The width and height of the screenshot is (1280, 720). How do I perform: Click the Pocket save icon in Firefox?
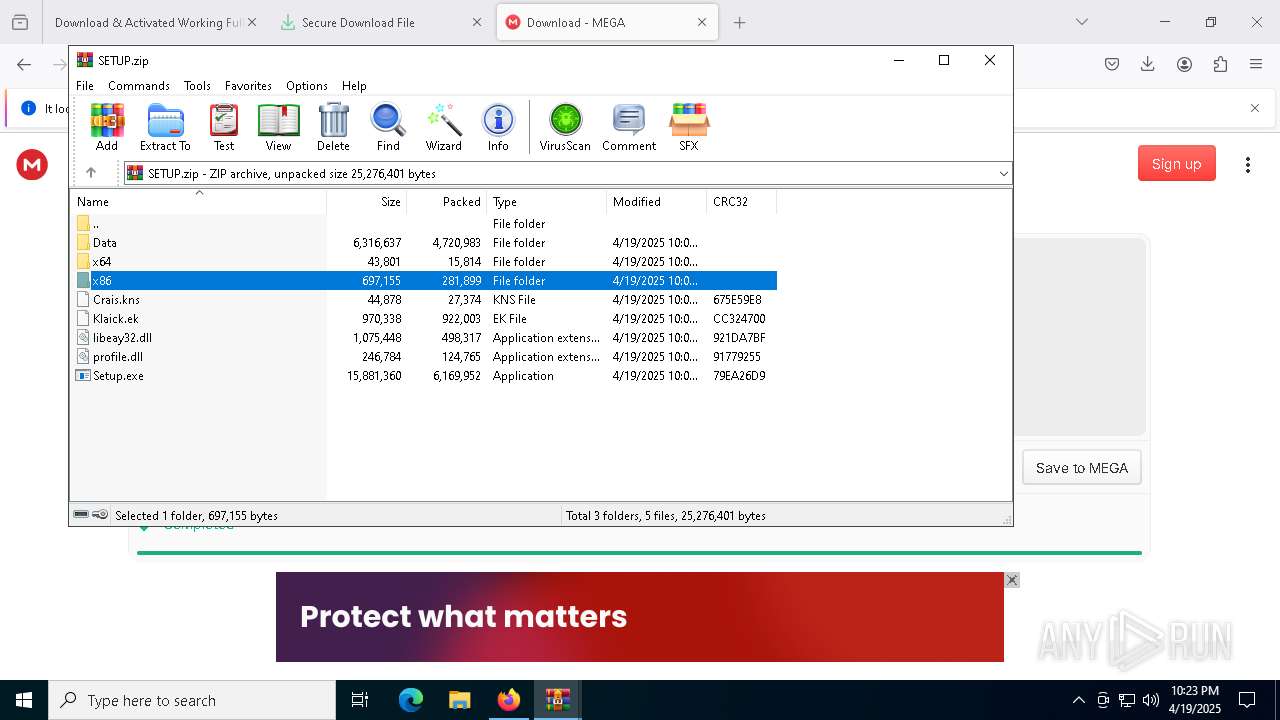click(x=1112, y=64)
